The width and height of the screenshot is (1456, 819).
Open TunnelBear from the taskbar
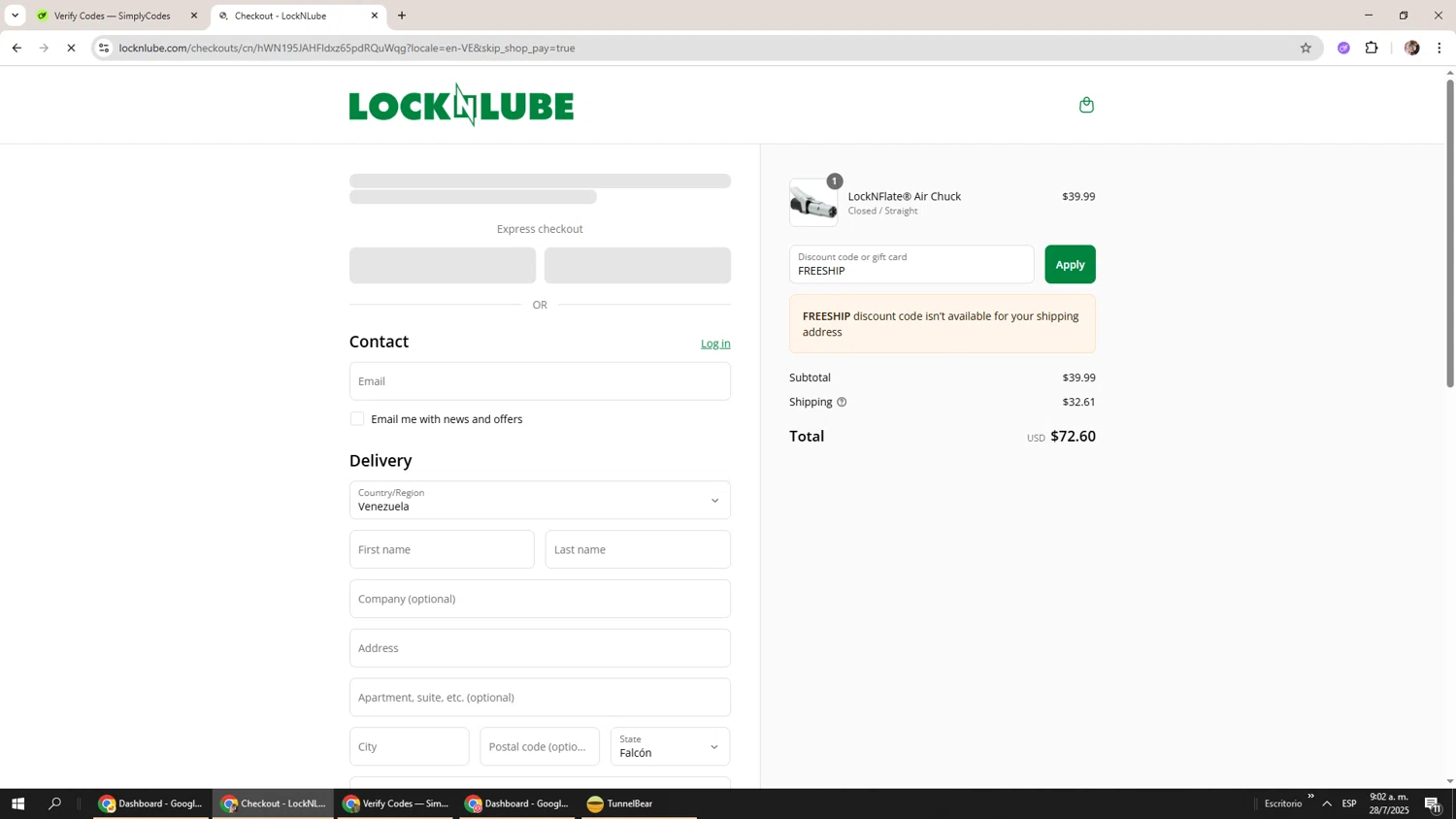(x=639, y=803)
